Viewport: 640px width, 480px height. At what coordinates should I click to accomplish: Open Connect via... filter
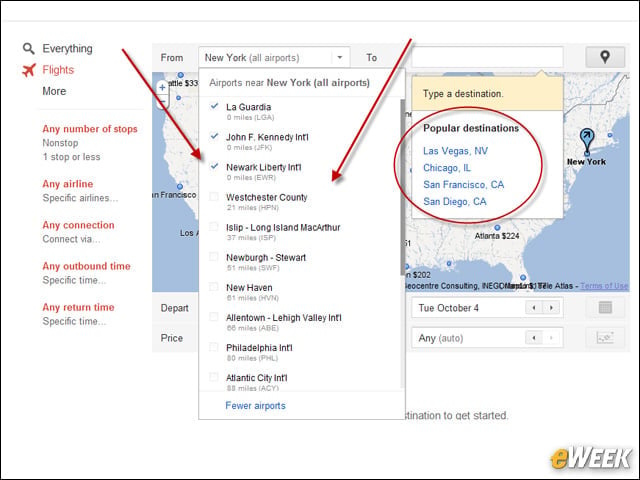[71, 239]
